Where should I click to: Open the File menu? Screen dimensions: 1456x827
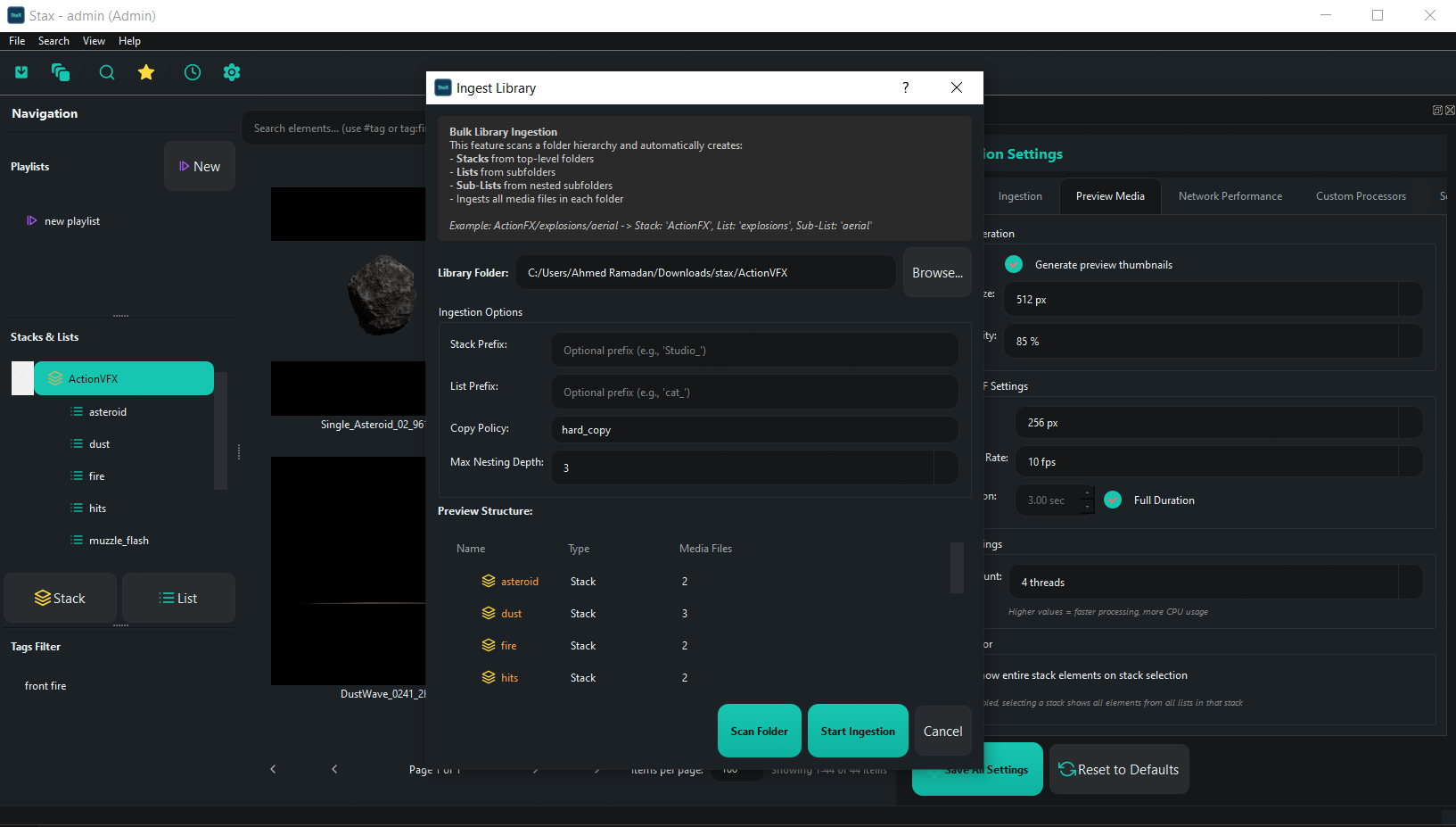click(x=17, y=41)
